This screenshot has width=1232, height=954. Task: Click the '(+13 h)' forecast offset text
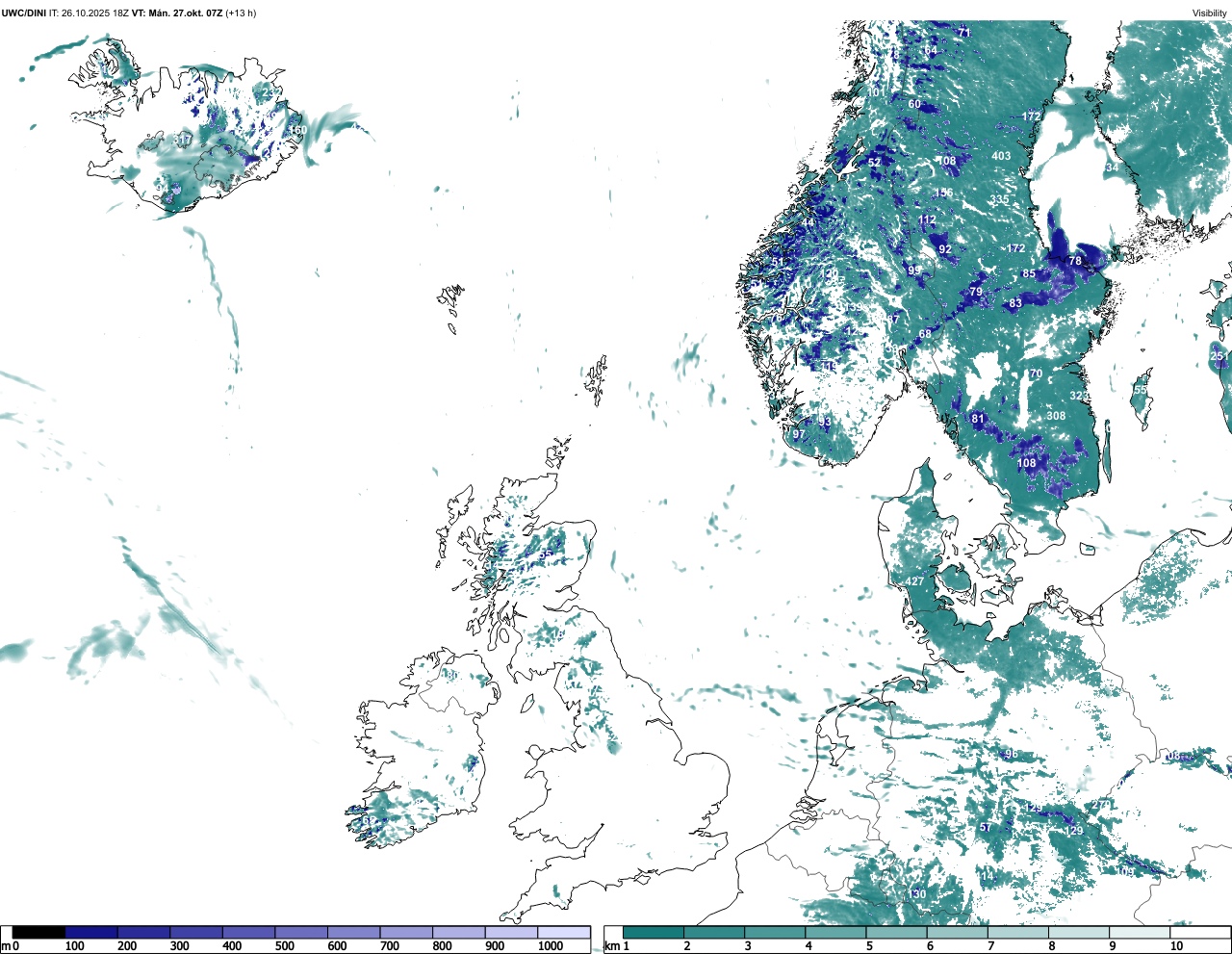tap(241, 13)
